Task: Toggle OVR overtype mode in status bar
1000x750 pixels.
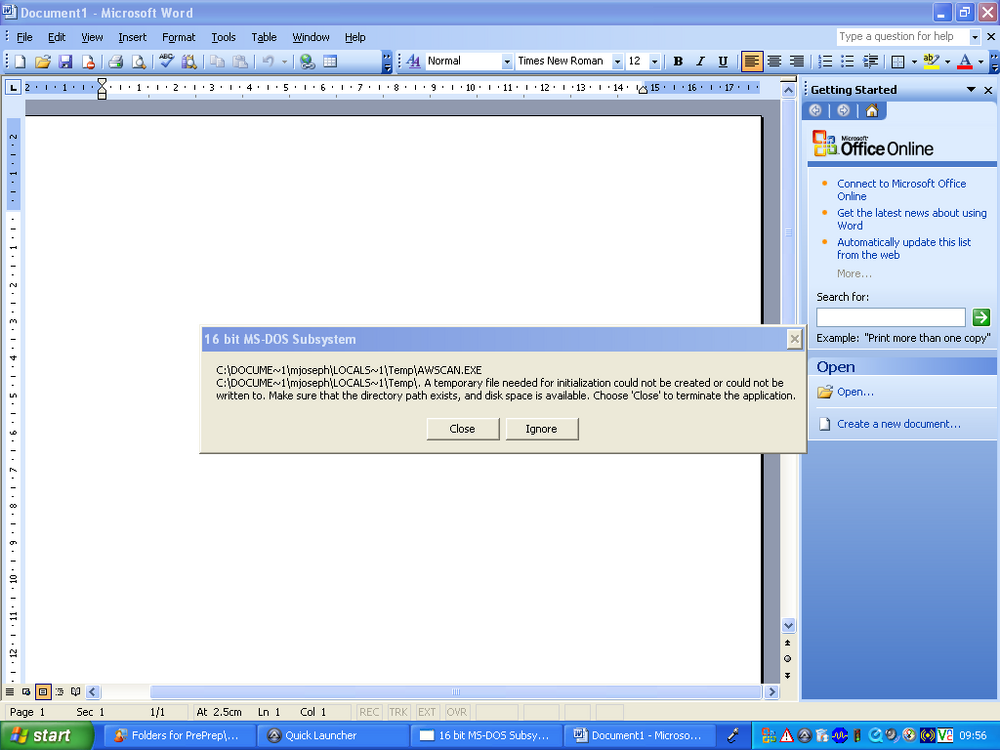Action: click(456, 712)
